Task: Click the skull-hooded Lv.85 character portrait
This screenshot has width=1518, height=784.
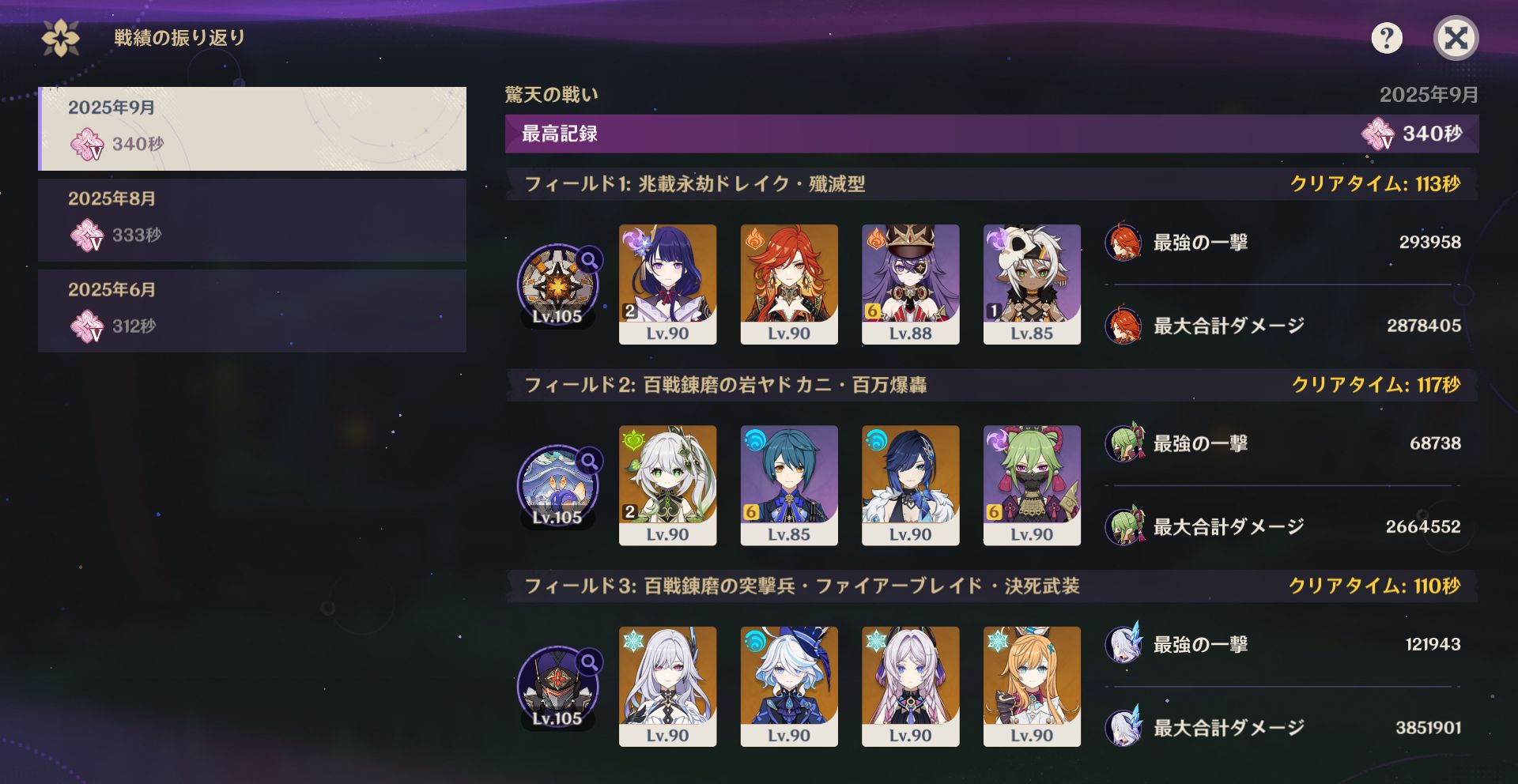Action: pos(1032,285)
